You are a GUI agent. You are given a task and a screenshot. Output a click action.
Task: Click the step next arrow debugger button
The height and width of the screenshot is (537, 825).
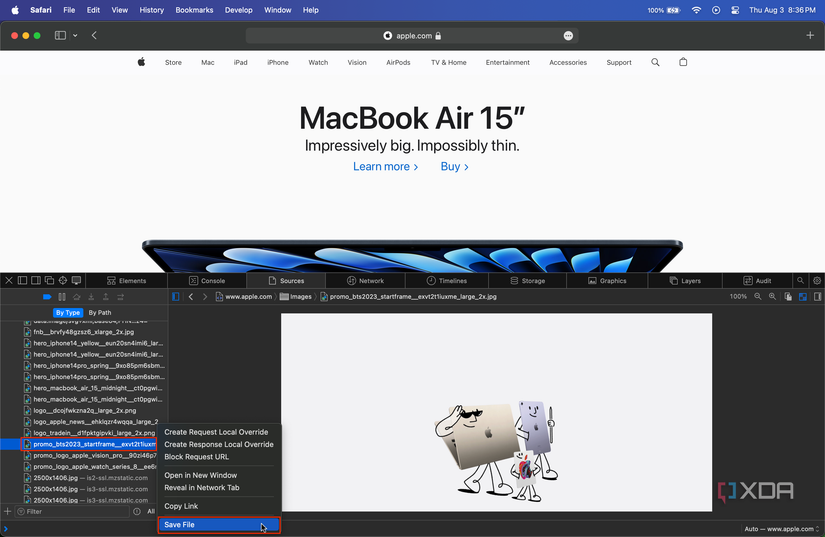coord(120,297)
